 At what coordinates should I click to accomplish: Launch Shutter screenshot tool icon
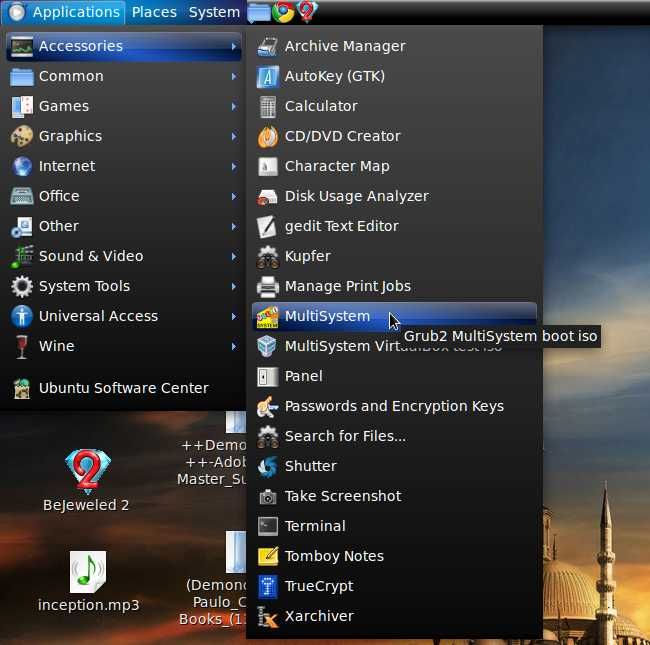[267, 466]
